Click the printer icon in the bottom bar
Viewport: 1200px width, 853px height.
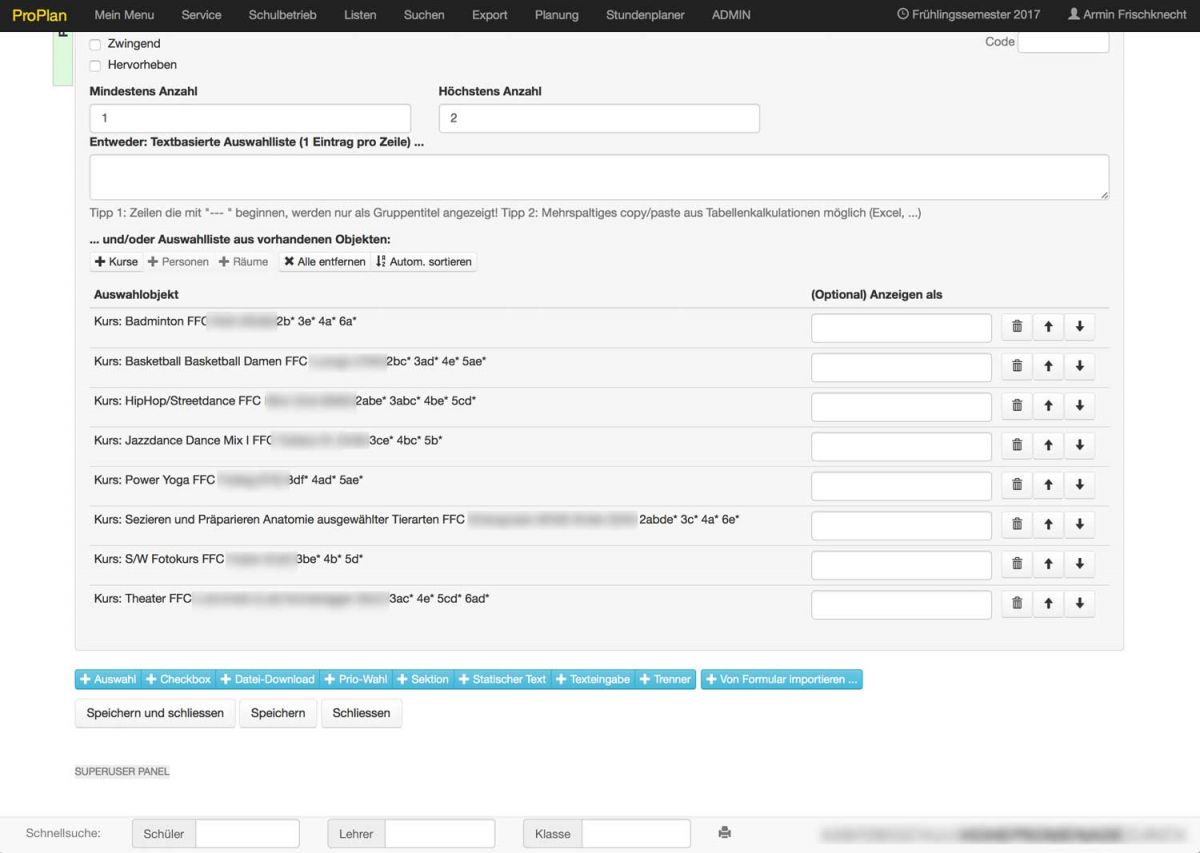725,833
